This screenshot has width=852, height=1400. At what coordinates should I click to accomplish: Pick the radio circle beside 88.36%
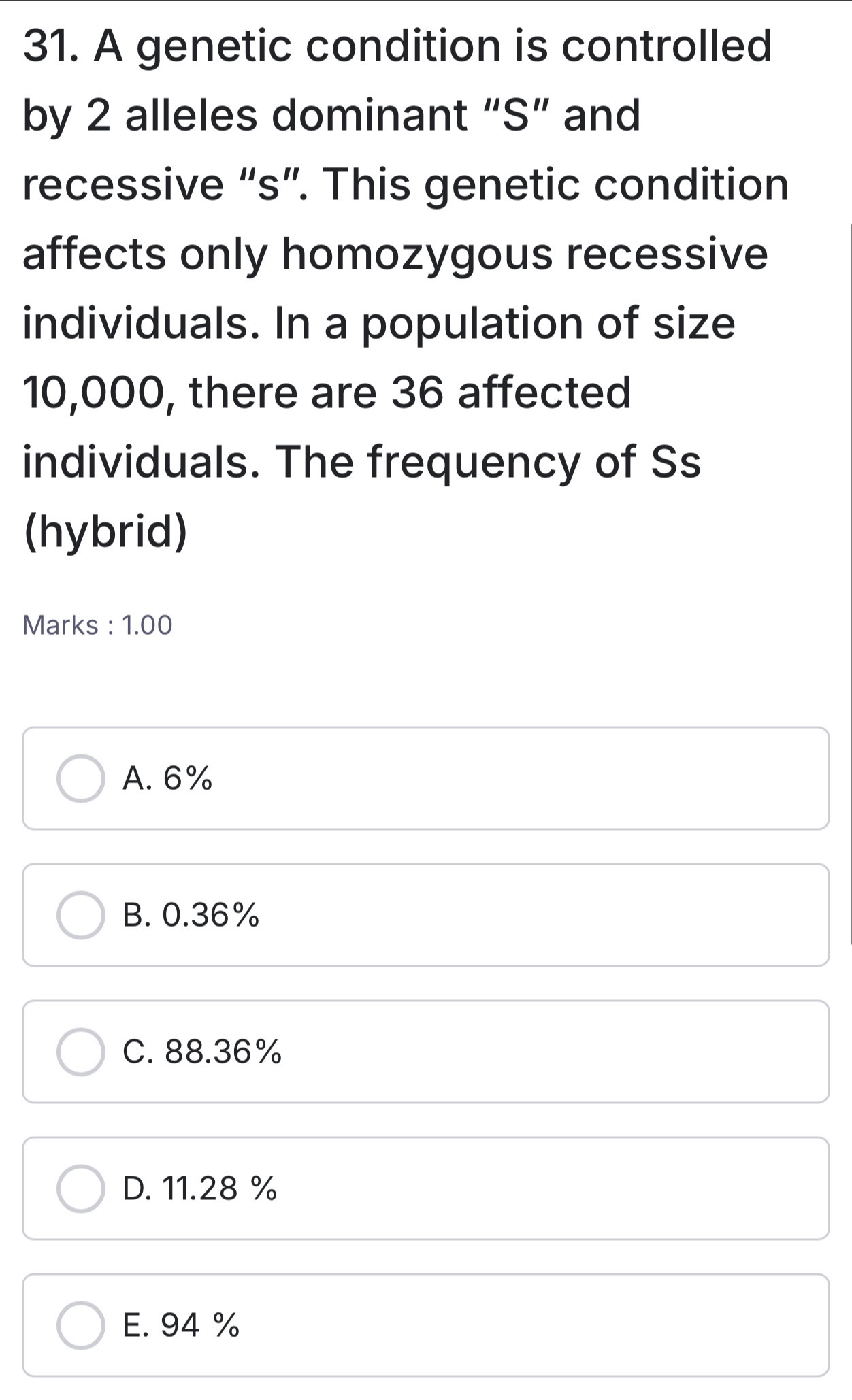pyautogui.click(x=81, y=1052)
